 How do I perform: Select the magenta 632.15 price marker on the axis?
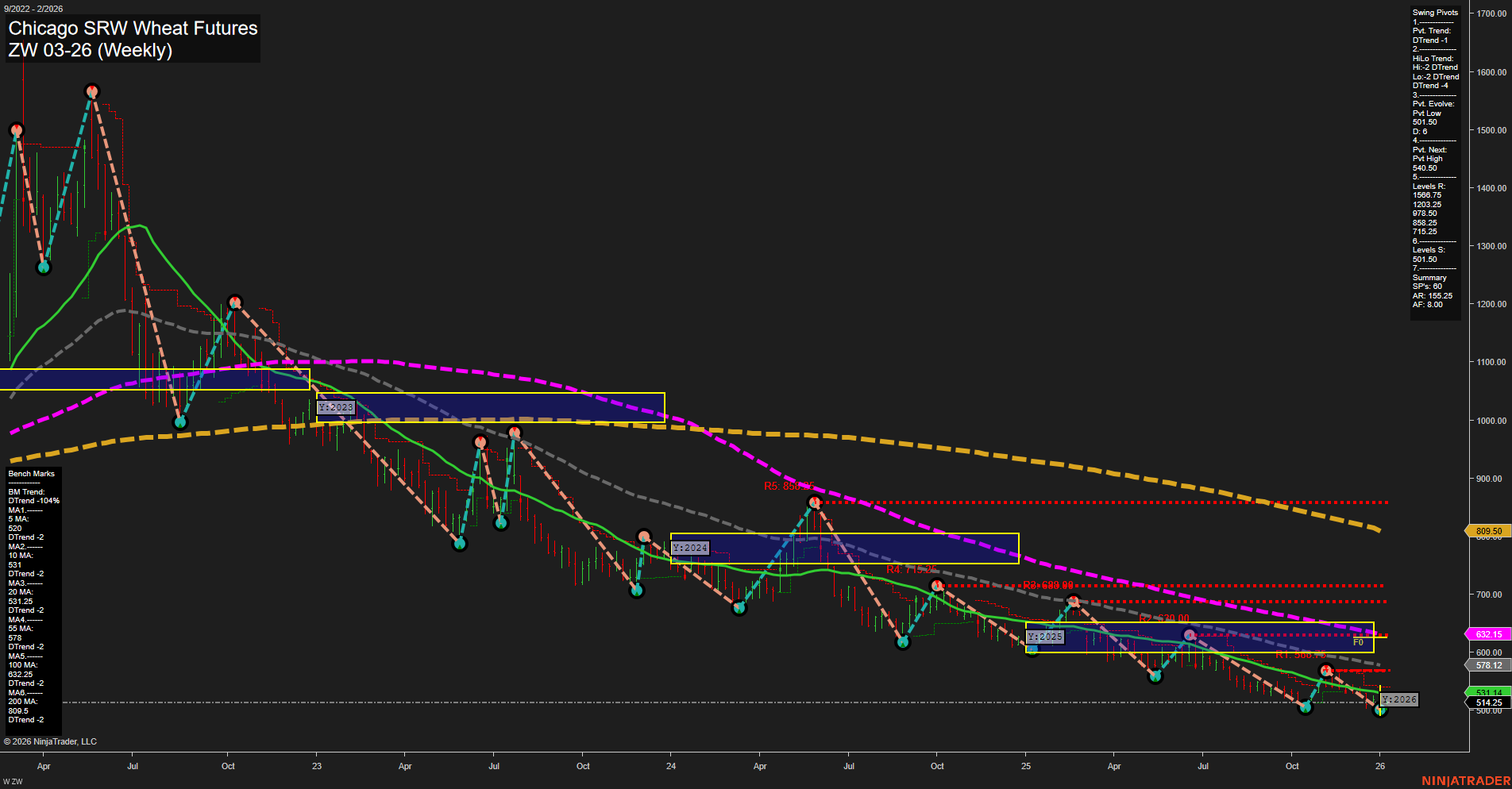(1488, 634)
